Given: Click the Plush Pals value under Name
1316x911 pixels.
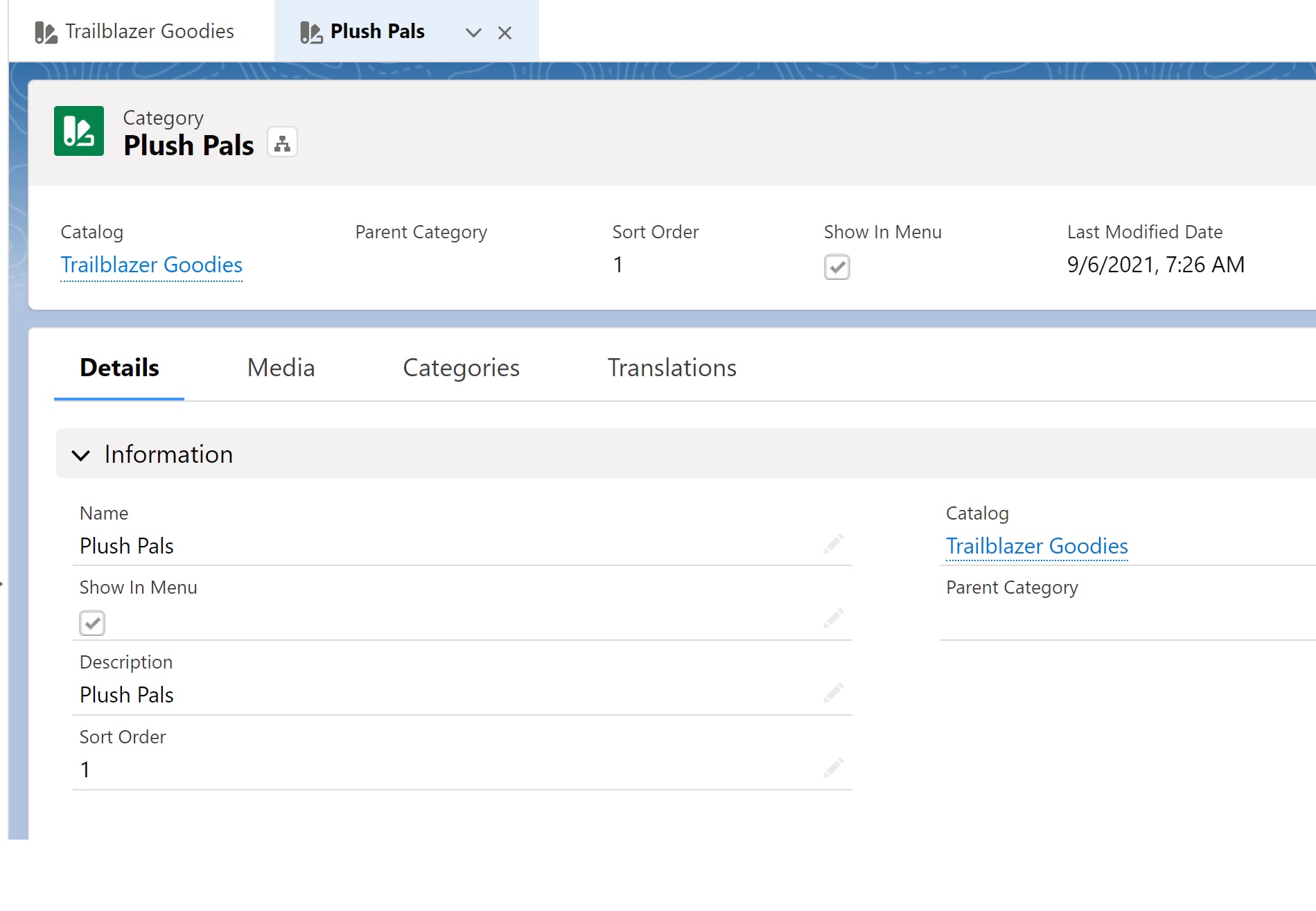Looking at the screenshot, I should [126, 546].
